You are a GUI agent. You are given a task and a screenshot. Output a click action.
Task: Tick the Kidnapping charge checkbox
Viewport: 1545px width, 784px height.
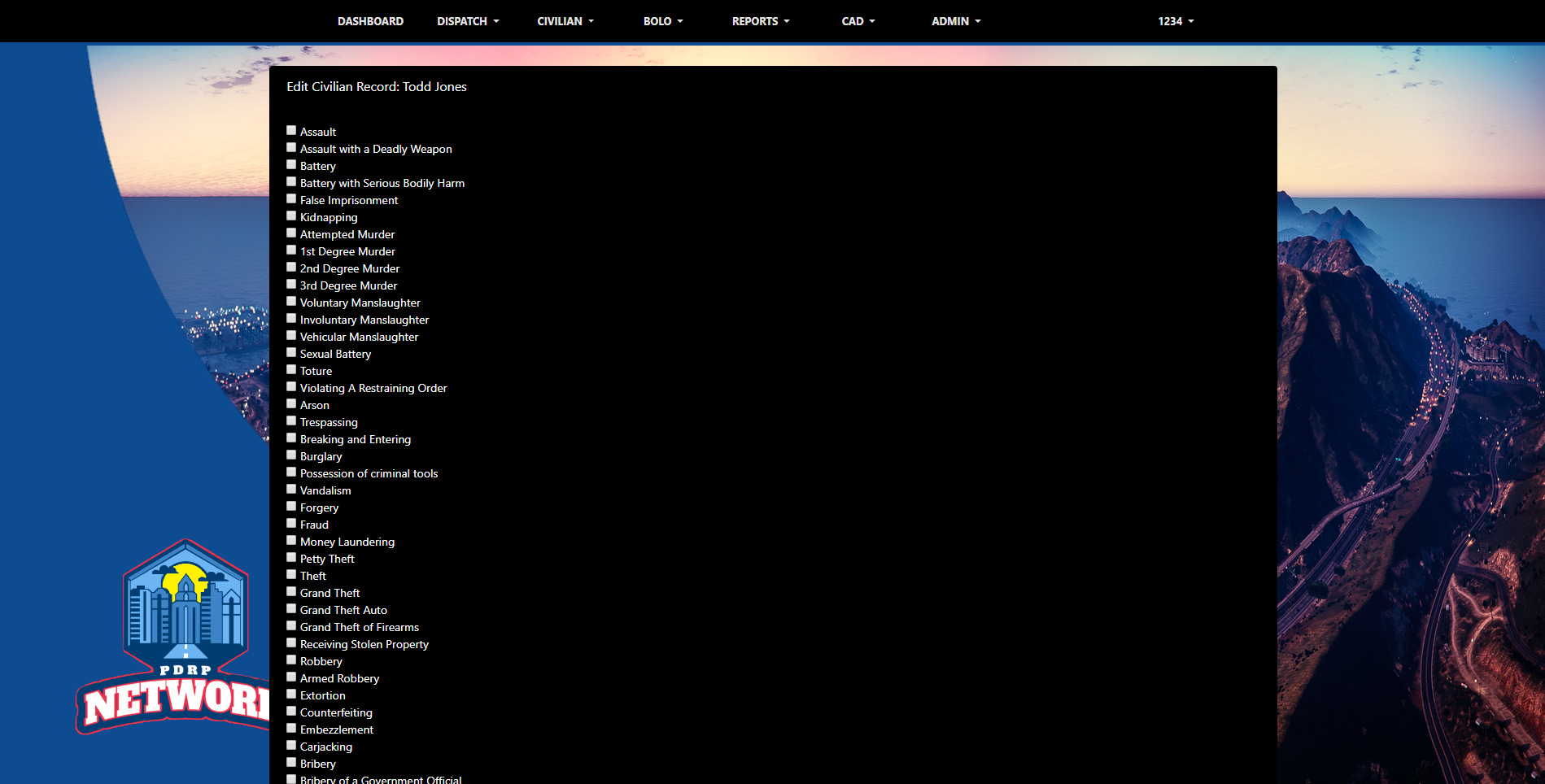click(291, 216)
